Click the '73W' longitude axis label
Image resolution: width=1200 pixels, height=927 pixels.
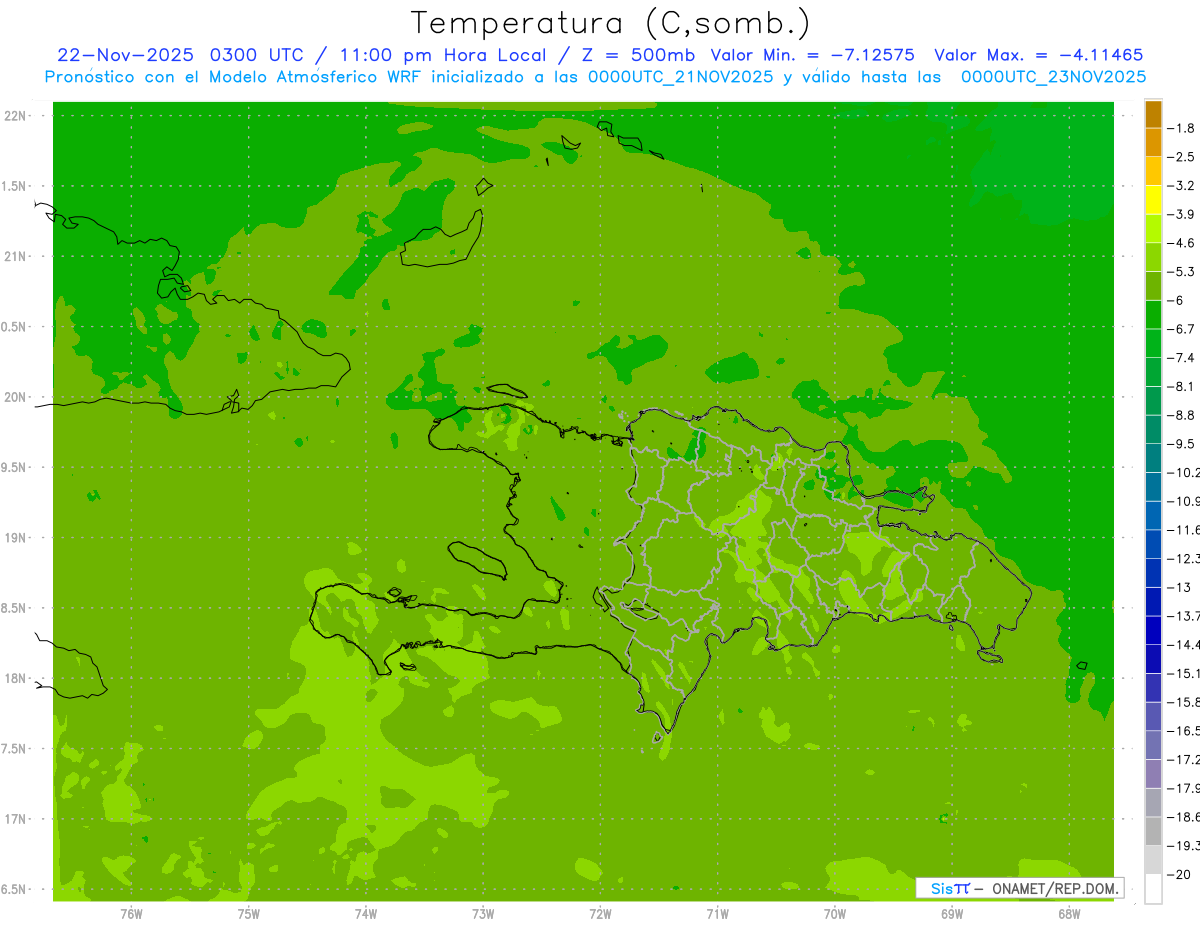483,913
